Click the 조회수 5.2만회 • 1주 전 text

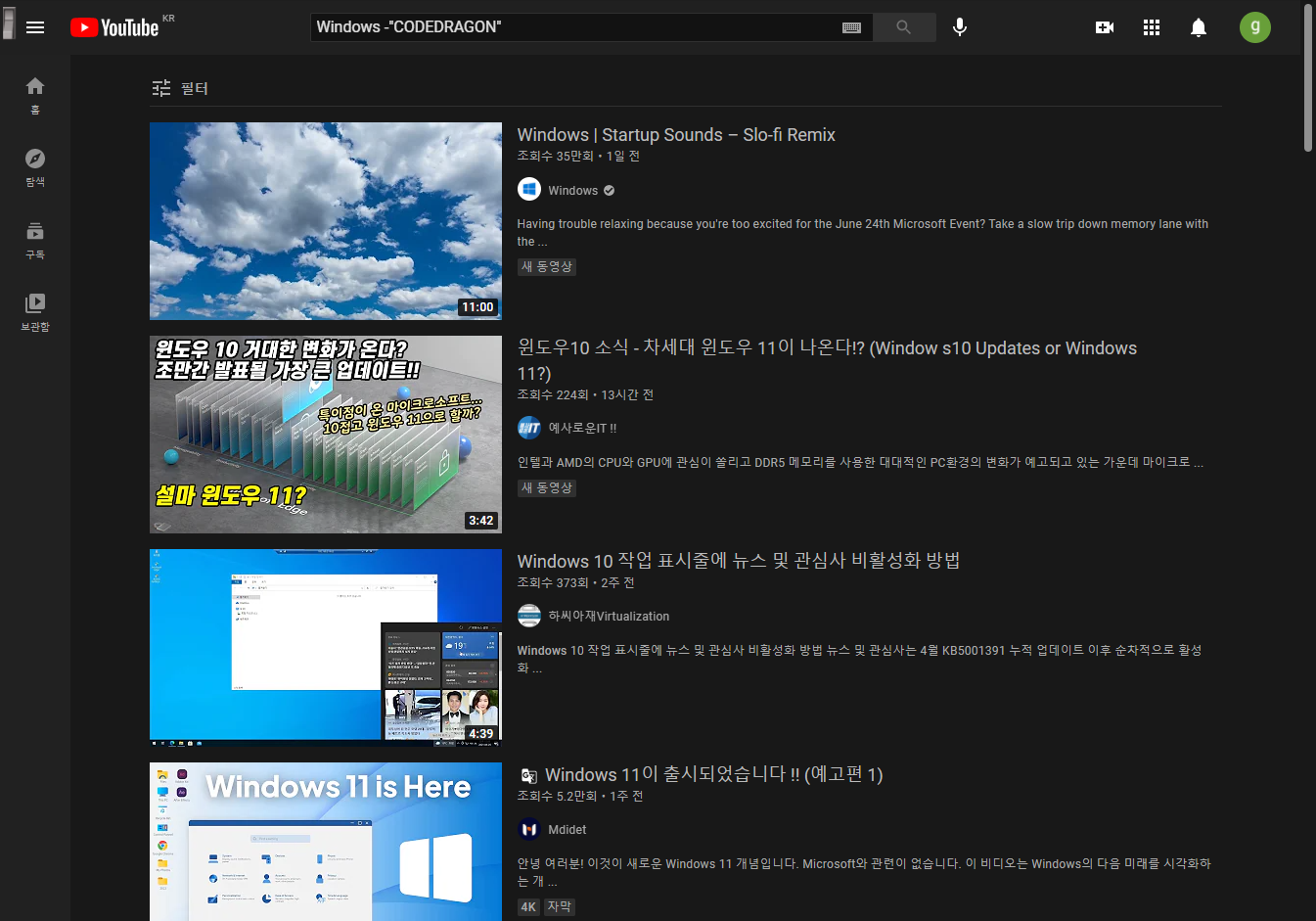tap(580, 797)
